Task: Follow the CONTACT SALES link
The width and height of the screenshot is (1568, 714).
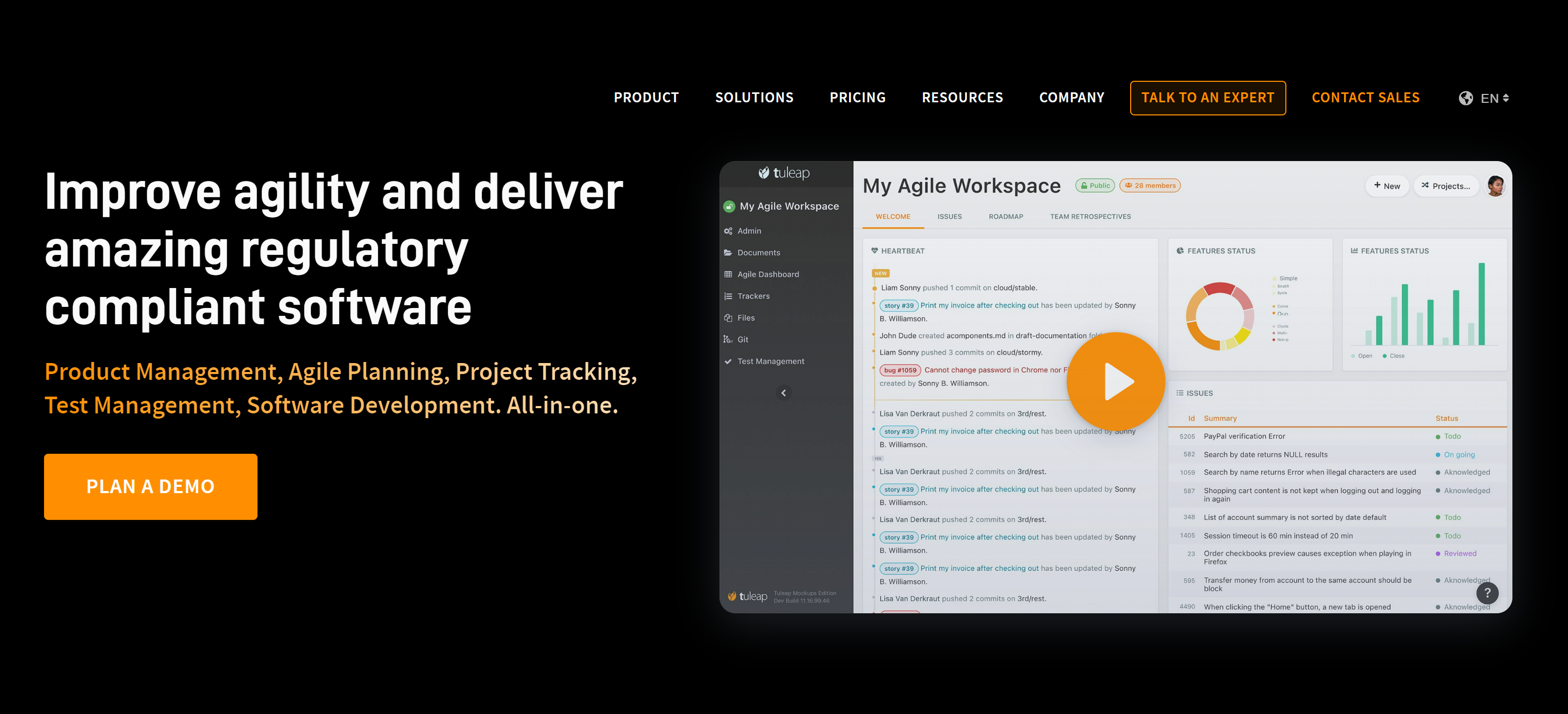Action: click(x=1365, y=98)
